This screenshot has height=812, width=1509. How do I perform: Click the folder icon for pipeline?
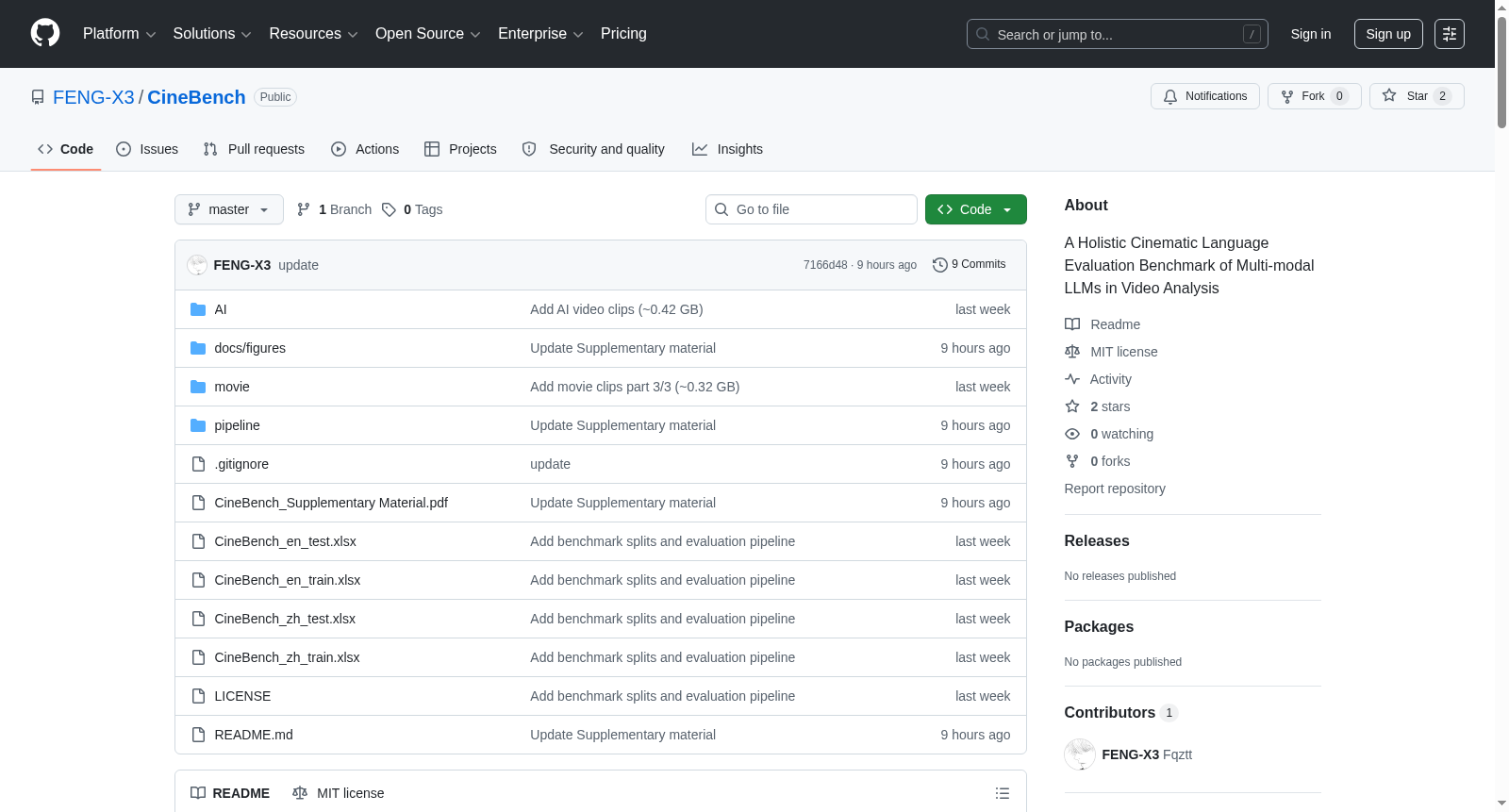point(198,425)
